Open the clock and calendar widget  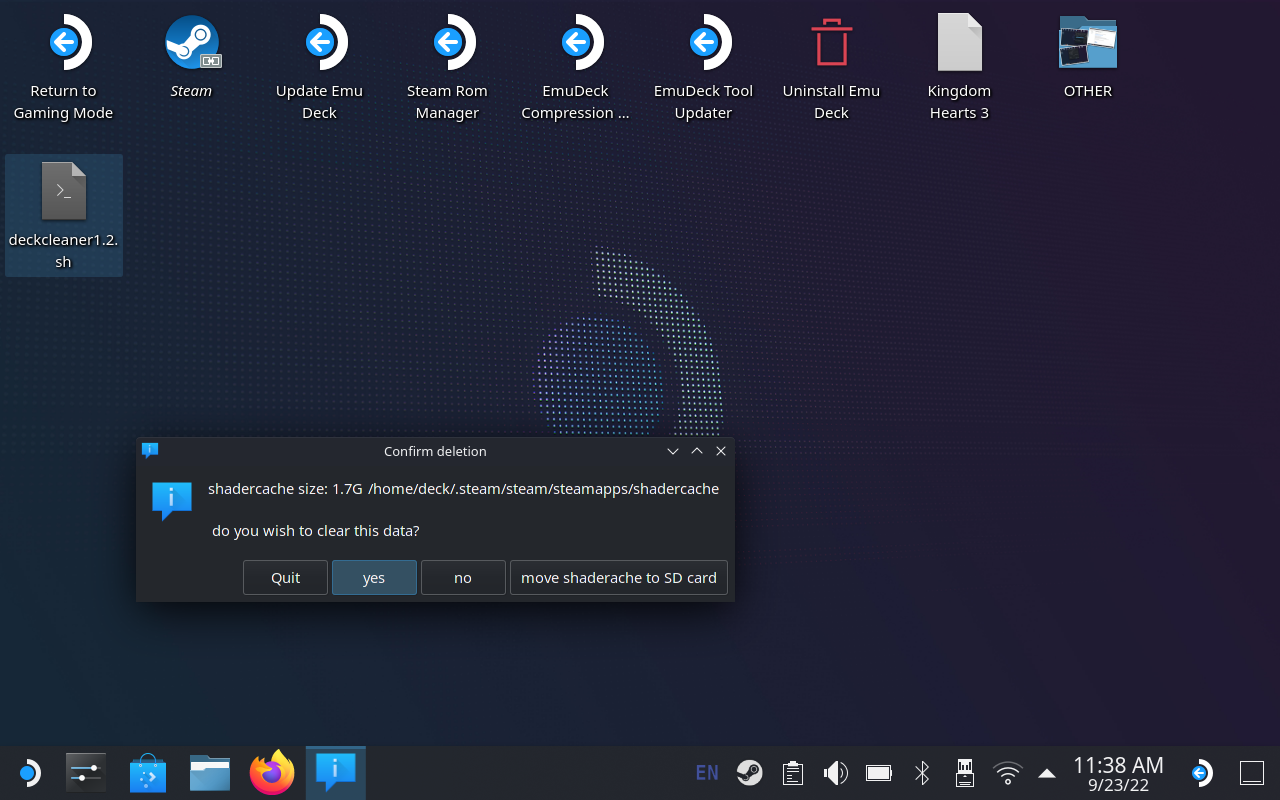[x=1118, y=773]
